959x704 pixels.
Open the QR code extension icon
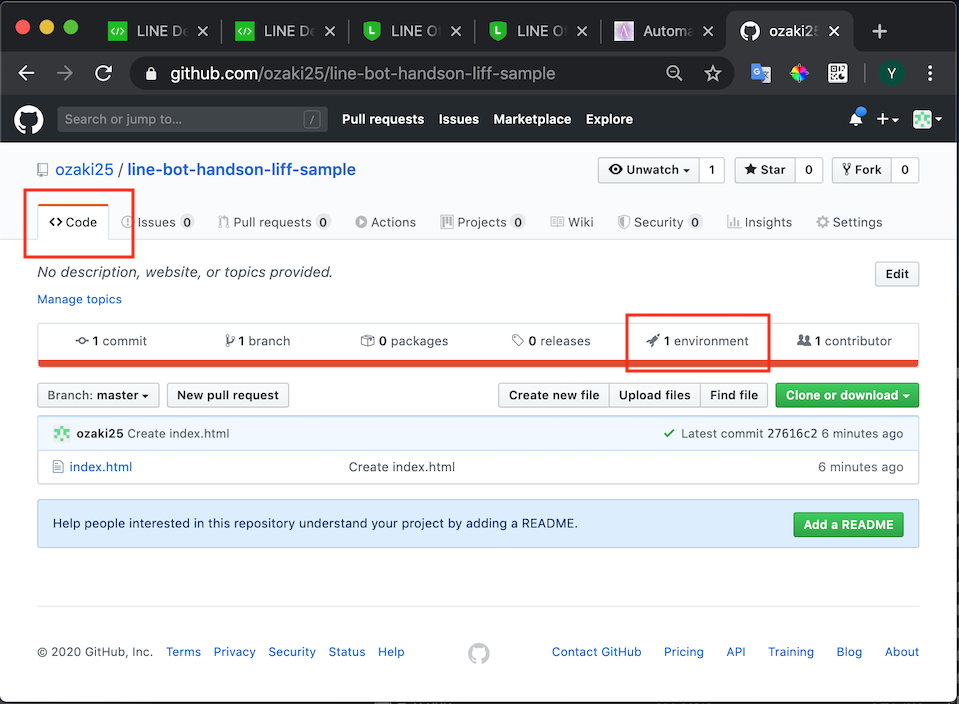click(x=837, y=73)
